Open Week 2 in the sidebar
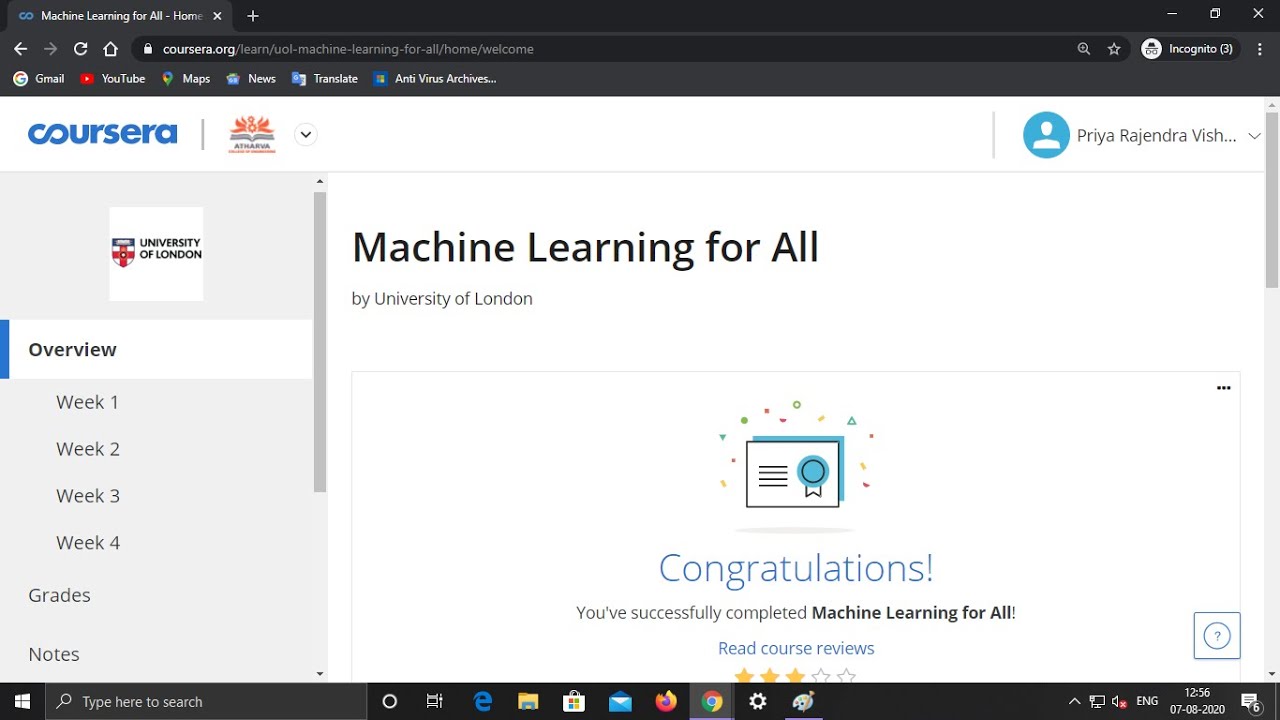This screenshot has height=720, width=1280. click(x=88, y=449)
